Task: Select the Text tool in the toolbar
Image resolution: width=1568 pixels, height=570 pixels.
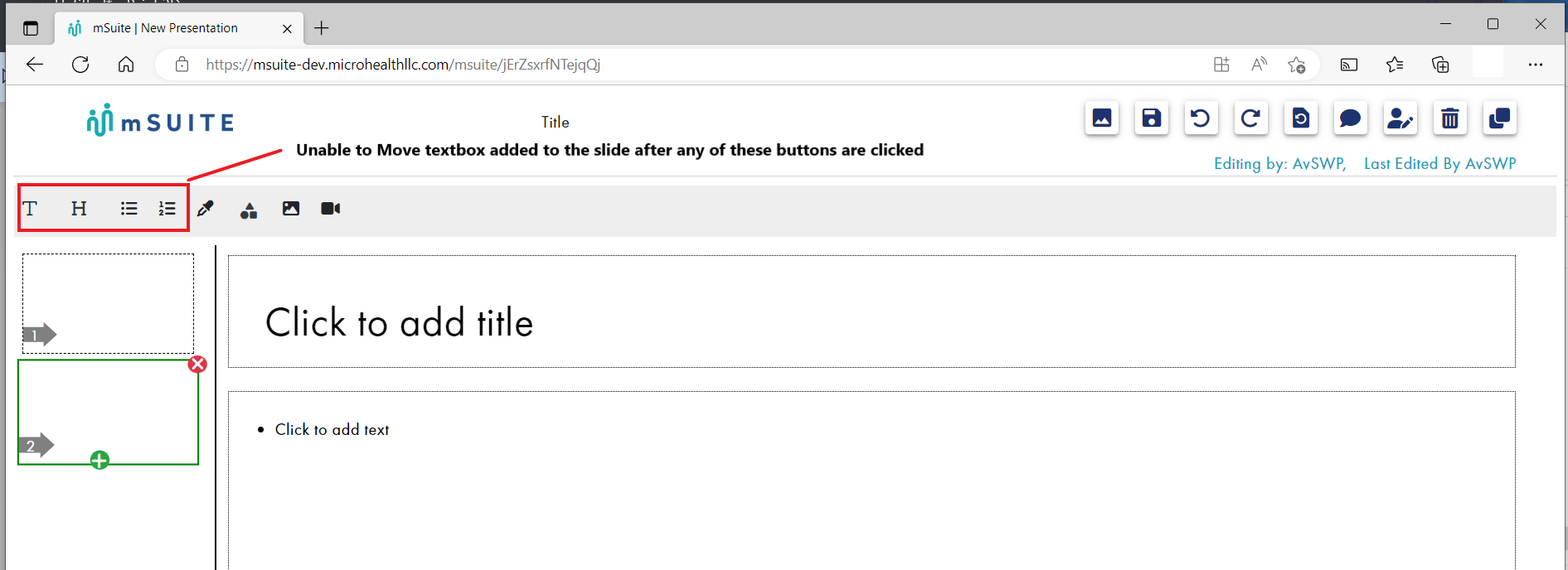Action: pyautogui.click(x=31, y=209)
